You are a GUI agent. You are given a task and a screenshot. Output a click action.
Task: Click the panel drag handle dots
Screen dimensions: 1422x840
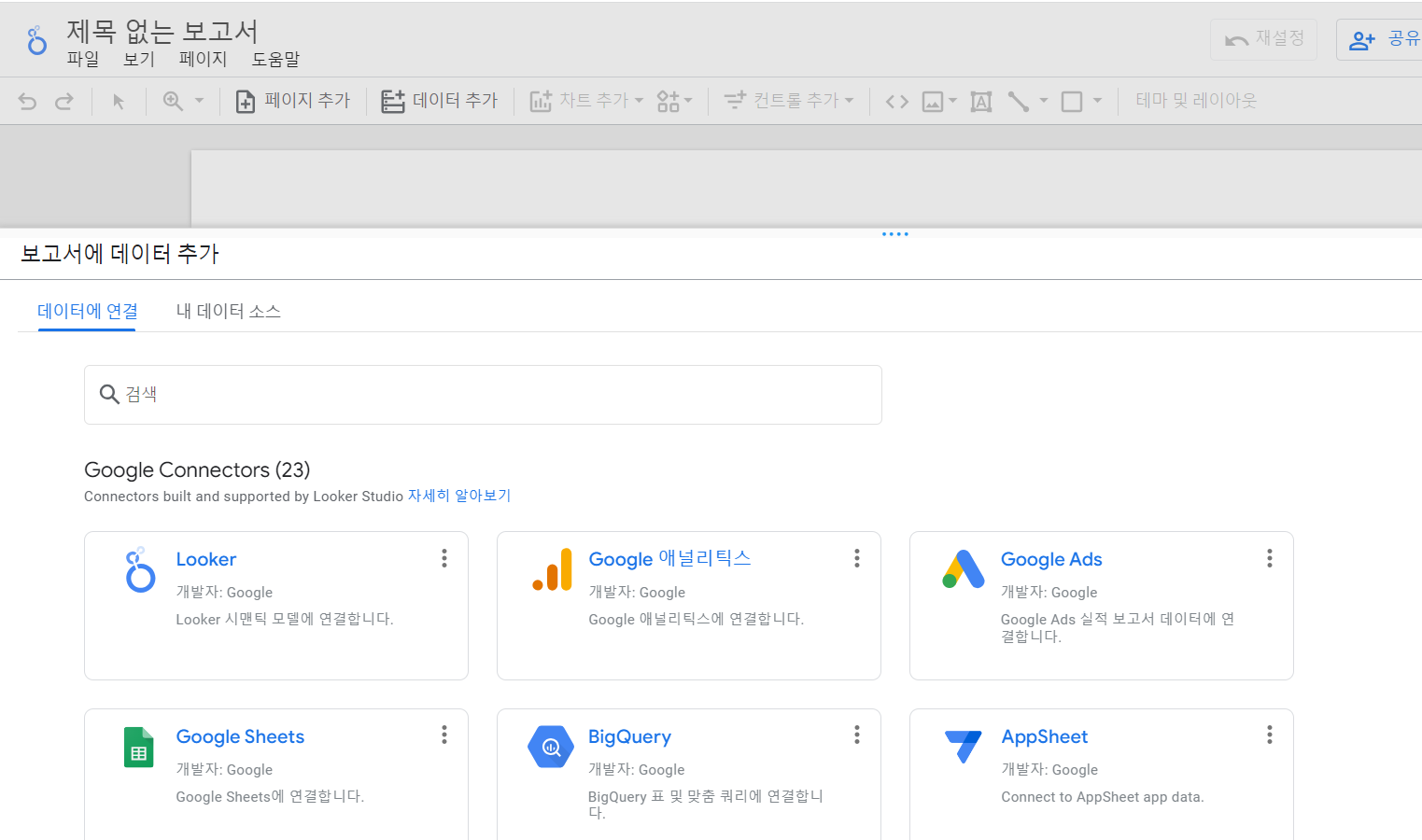(895, 234)
